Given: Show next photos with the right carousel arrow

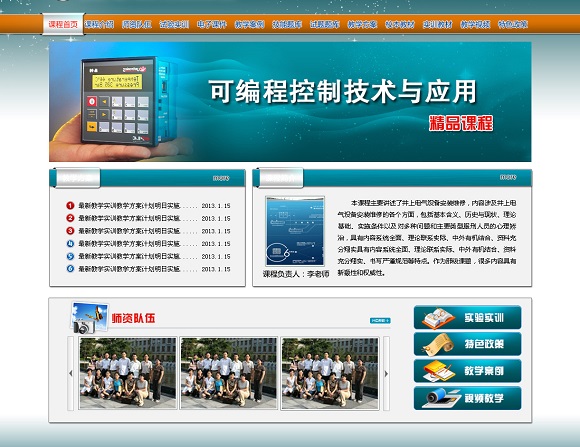Looking at the screenshot, I should click(x=387, y=373).
